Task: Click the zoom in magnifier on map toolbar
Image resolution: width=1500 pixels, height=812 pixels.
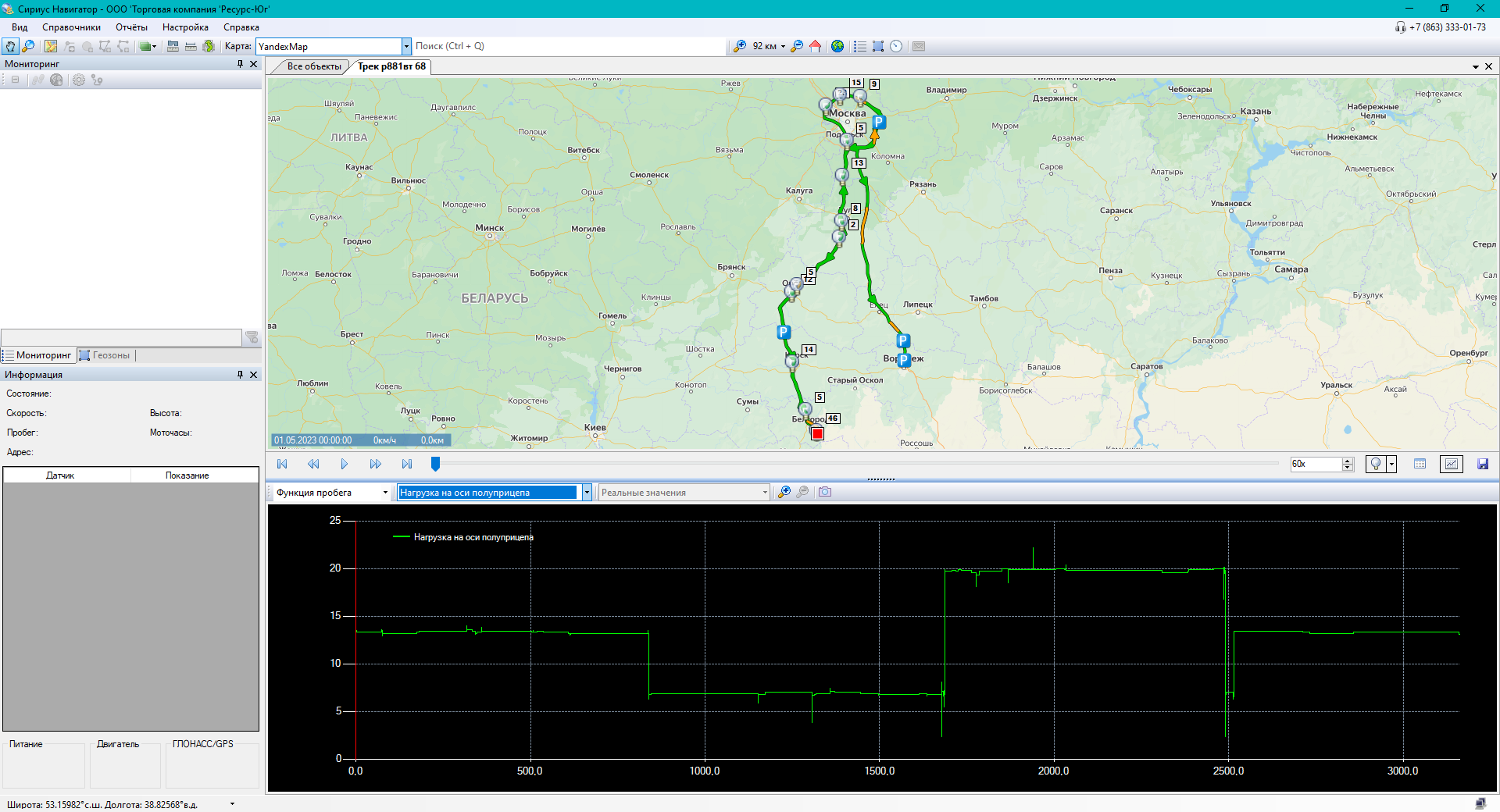Action: [739, 47]
